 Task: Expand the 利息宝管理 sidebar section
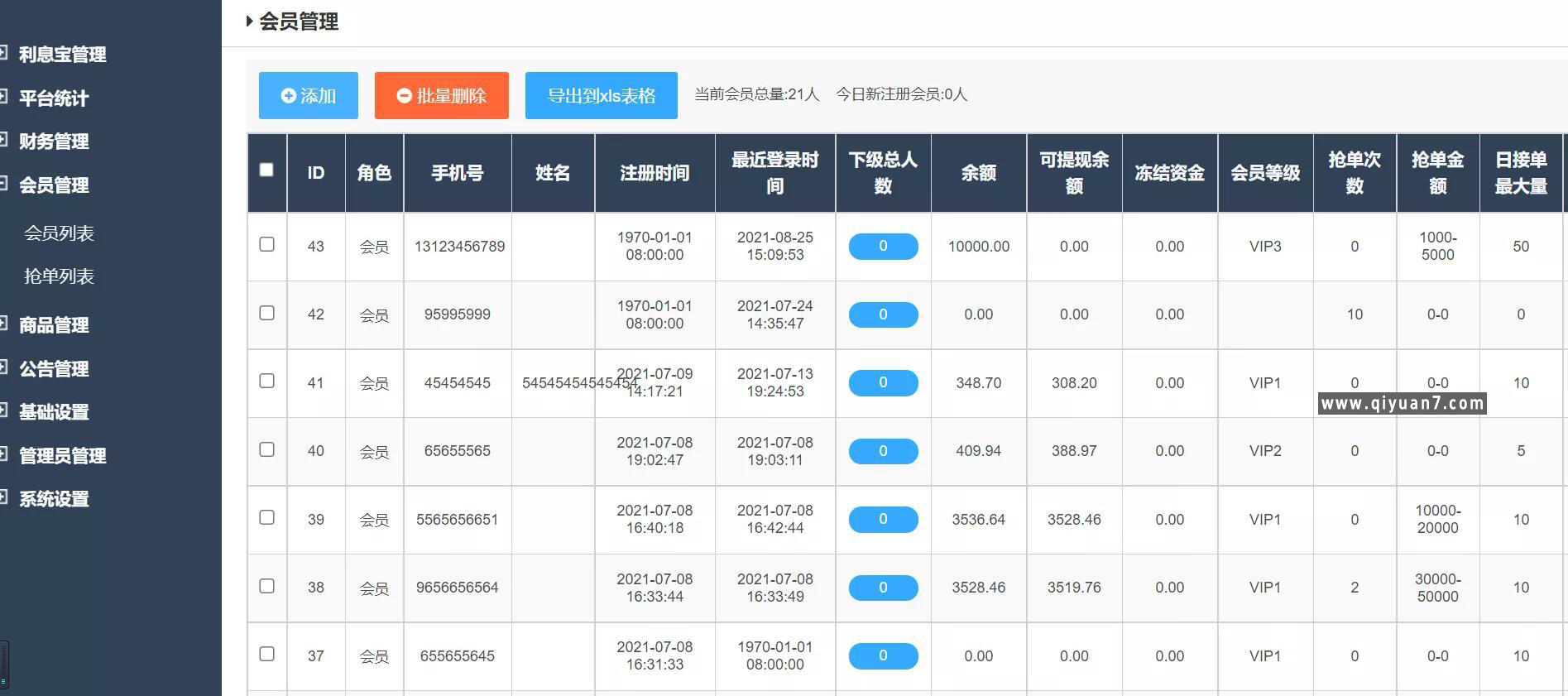62,55
